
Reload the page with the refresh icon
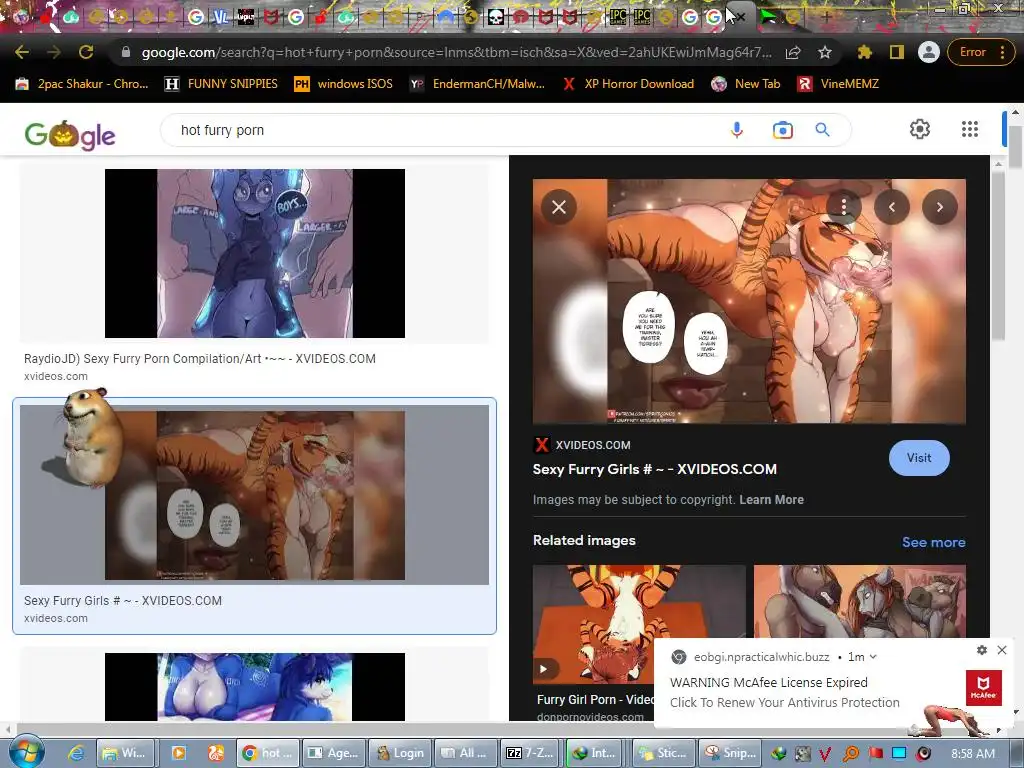(86, 52)
